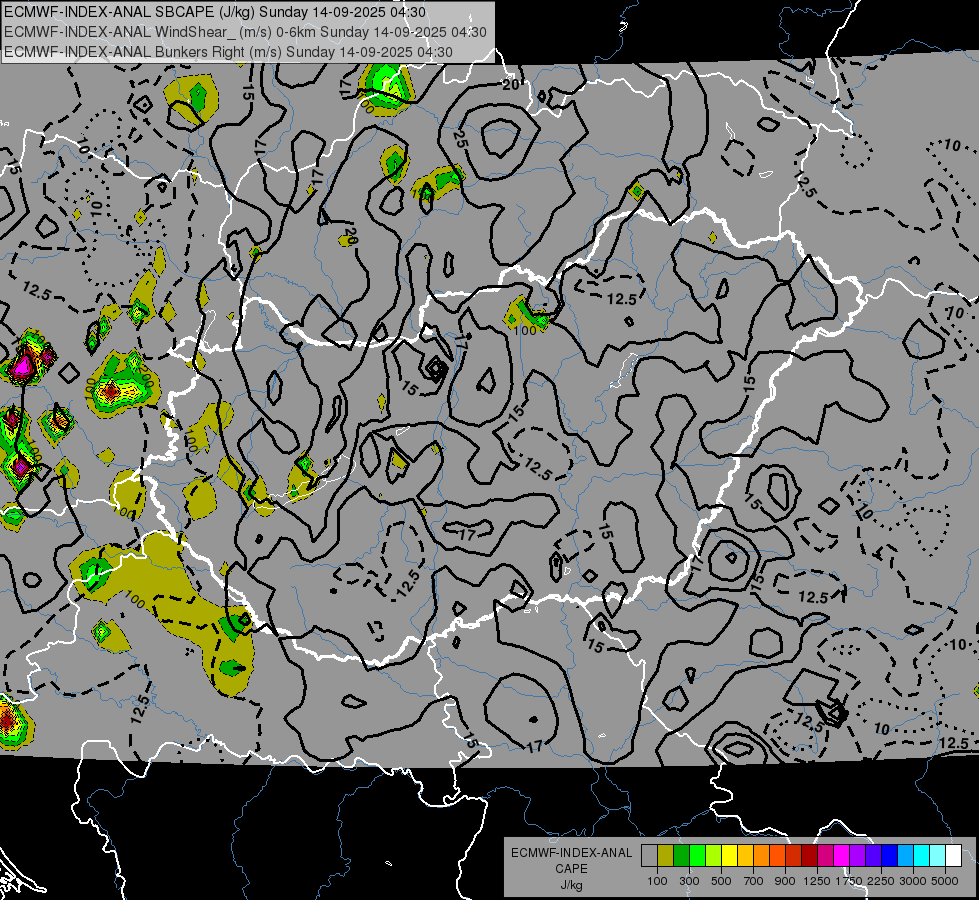979x900 pixels.
Task: Select the white swatch at legend end
Action: 953,855
